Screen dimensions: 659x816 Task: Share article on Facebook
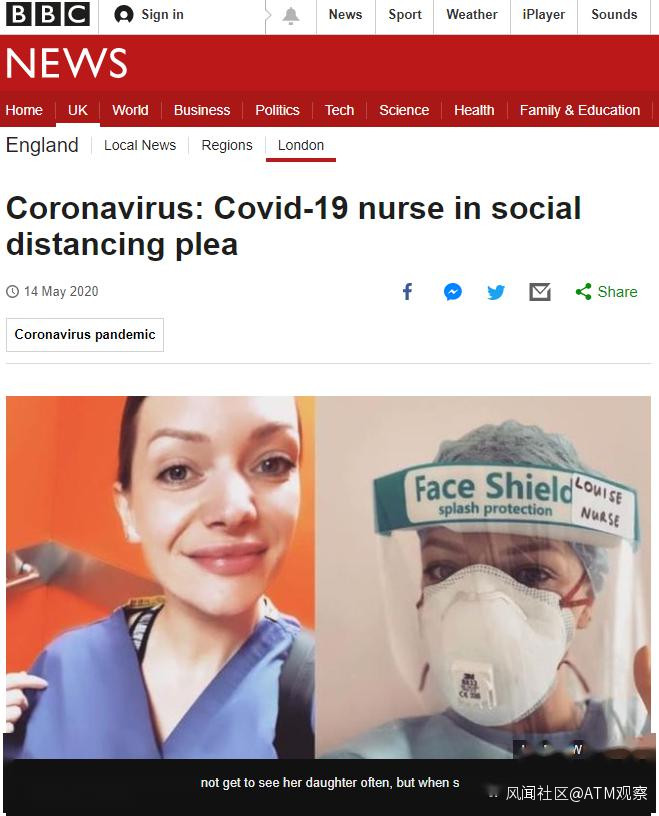coord(408,291)
